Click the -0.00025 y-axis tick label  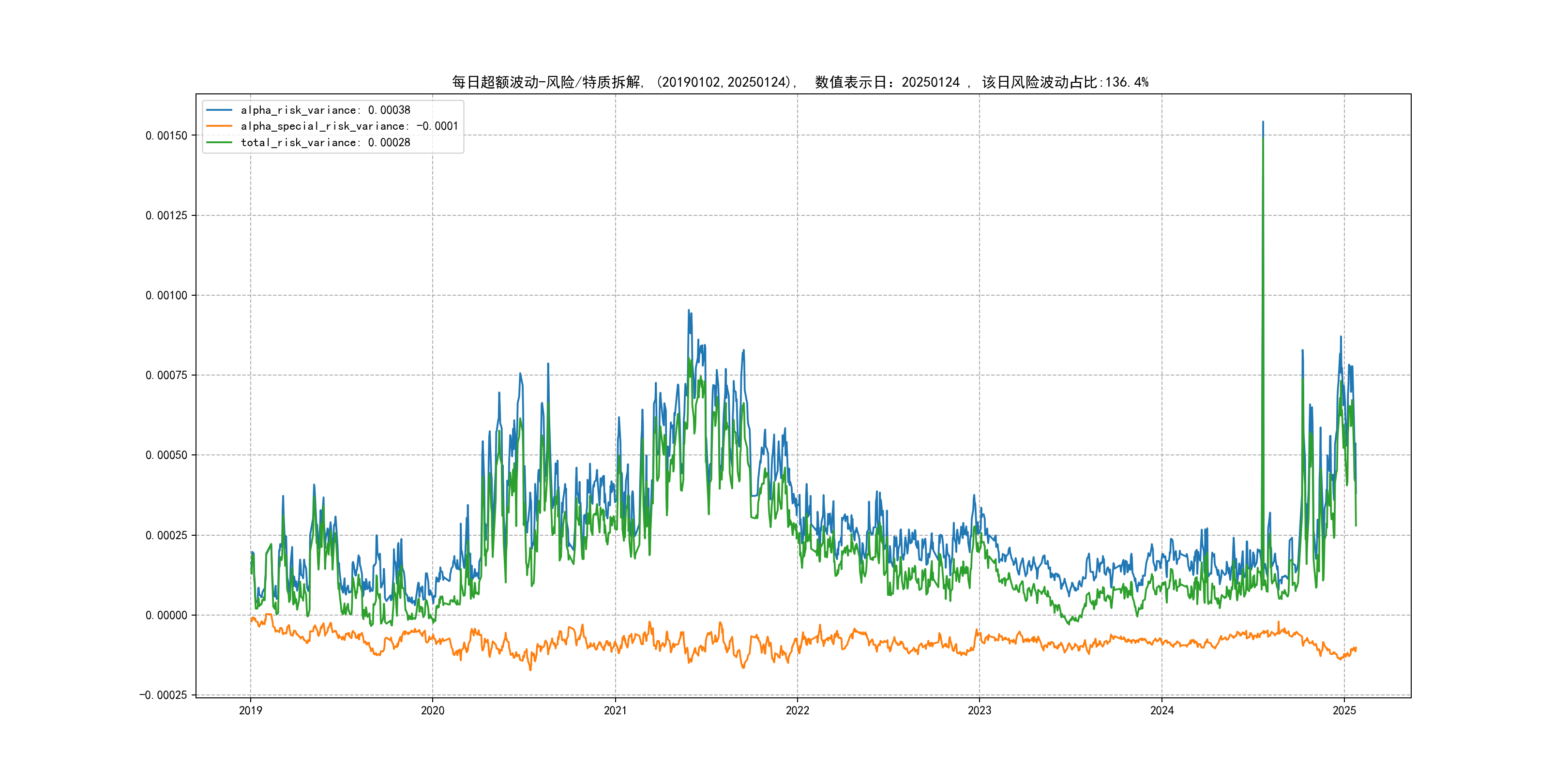(x=163, y=695)
